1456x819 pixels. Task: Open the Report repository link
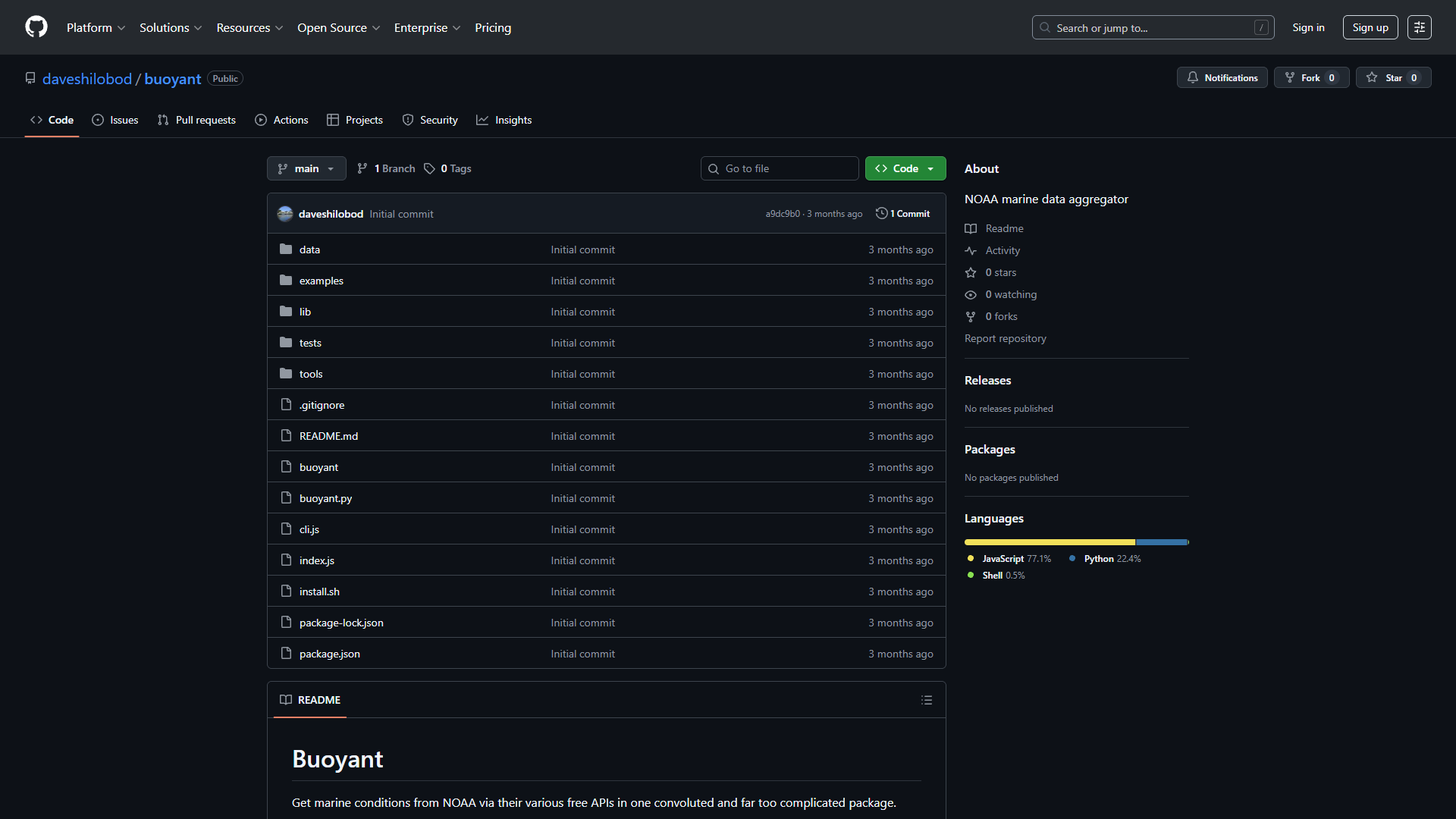click(1005, 338)
